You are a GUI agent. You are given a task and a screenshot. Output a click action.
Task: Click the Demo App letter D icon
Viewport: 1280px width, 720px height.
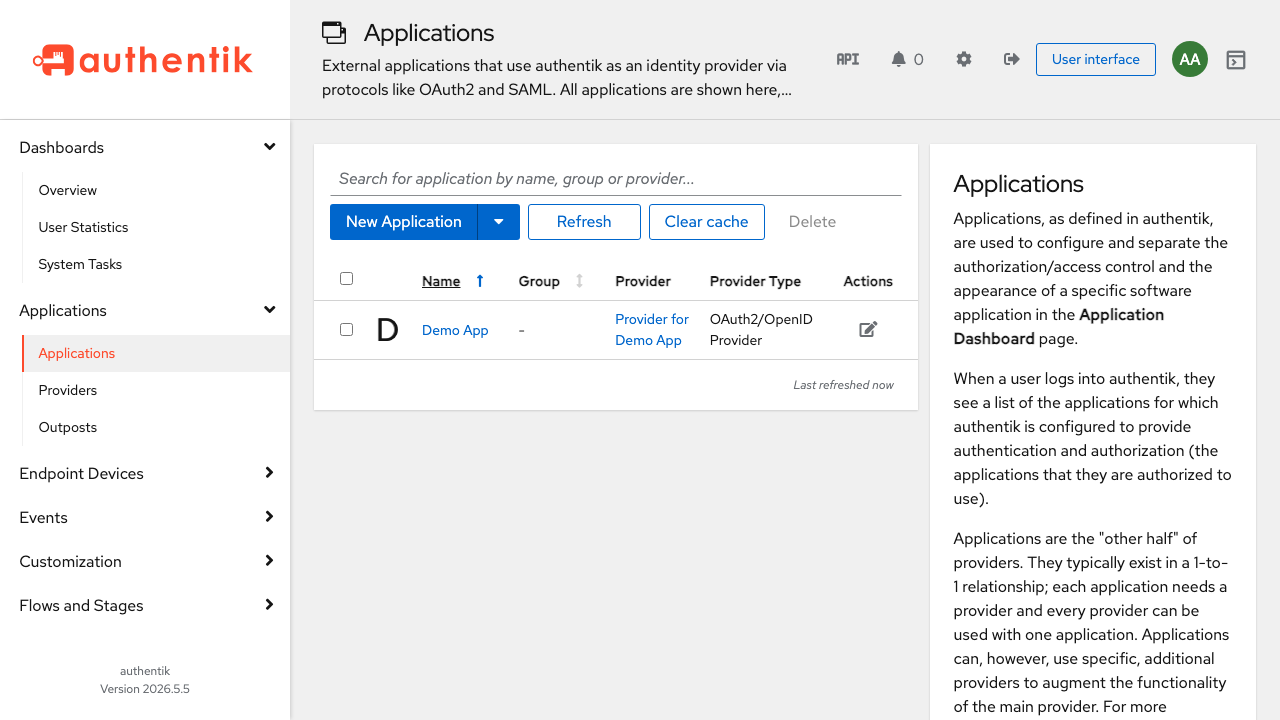point(387,330)
